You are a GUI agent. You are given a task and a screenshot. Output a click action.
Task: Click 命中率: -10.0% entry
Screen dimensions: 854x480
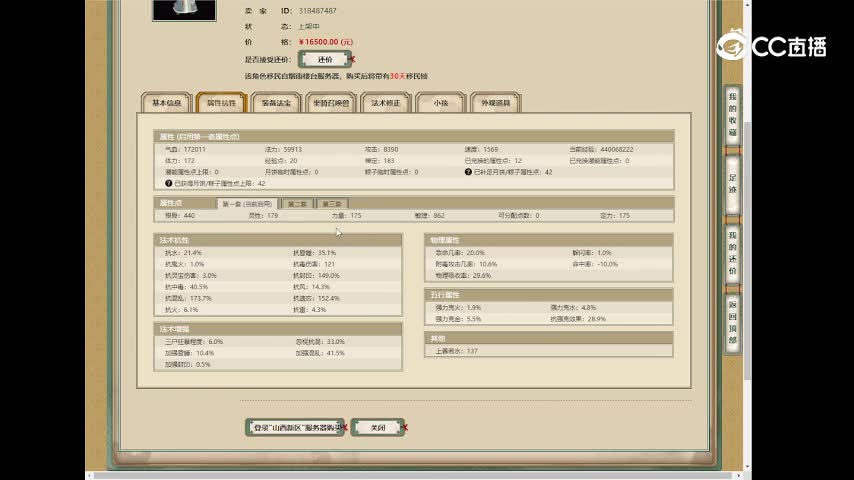(595, 264)
